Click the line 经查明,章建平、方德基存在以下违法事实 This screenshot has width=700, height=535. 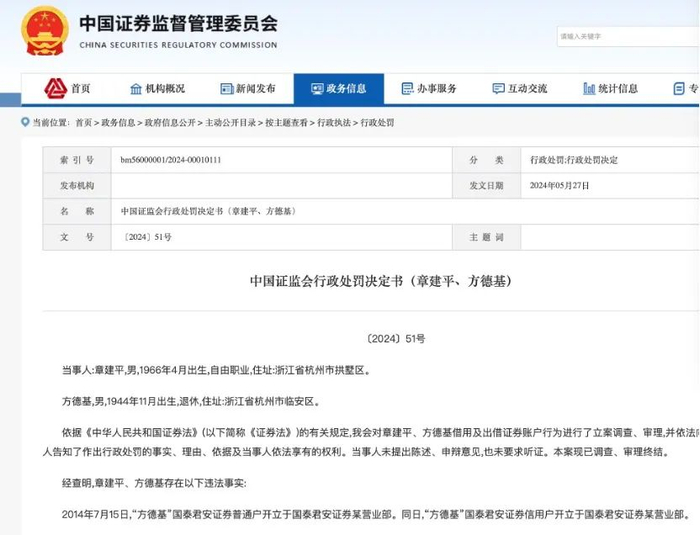(154, 483)
